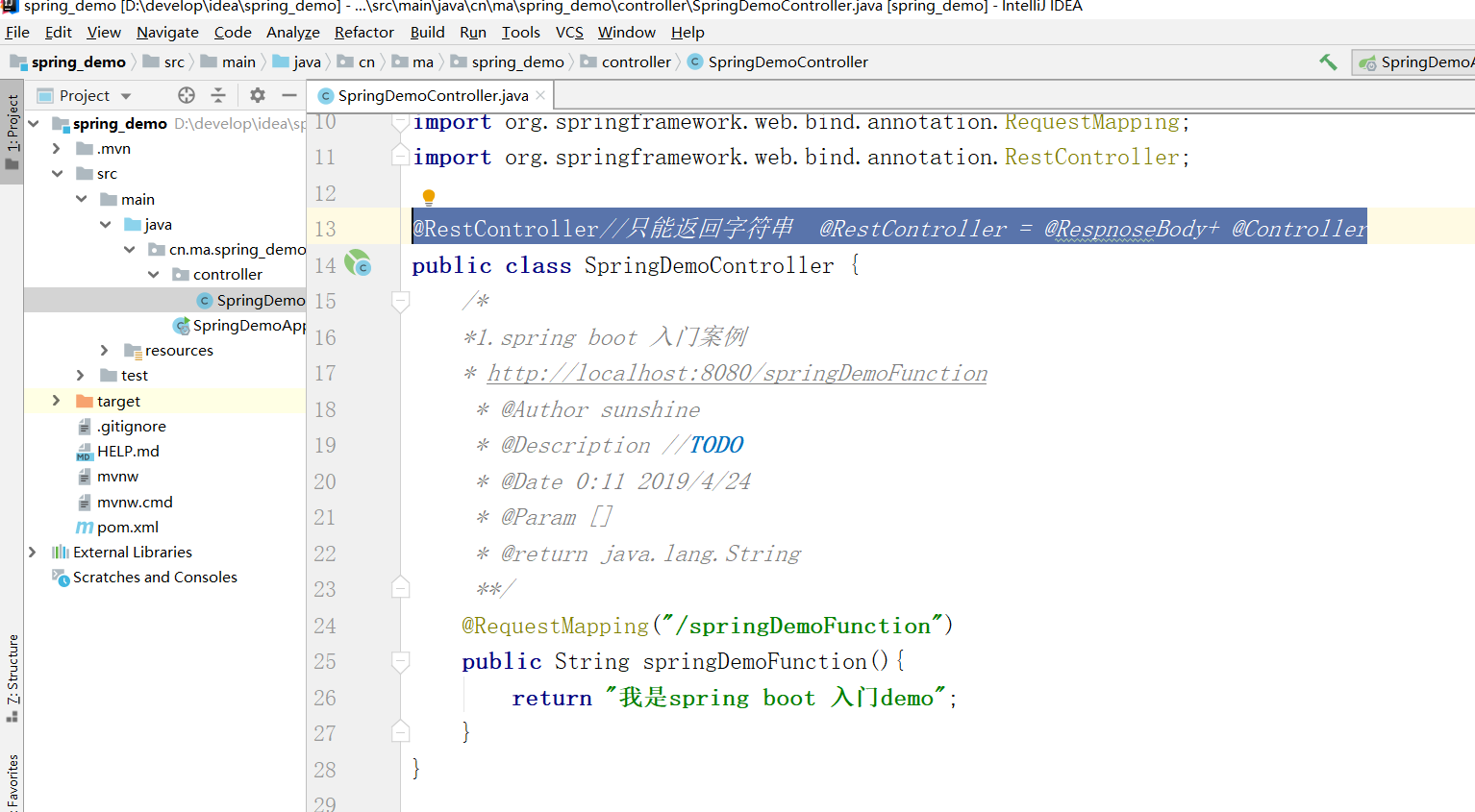The height and width of the screenshot is (812, 1475).
Task: Click the yellow lightbulb intention icon
Action: point(429,197)
